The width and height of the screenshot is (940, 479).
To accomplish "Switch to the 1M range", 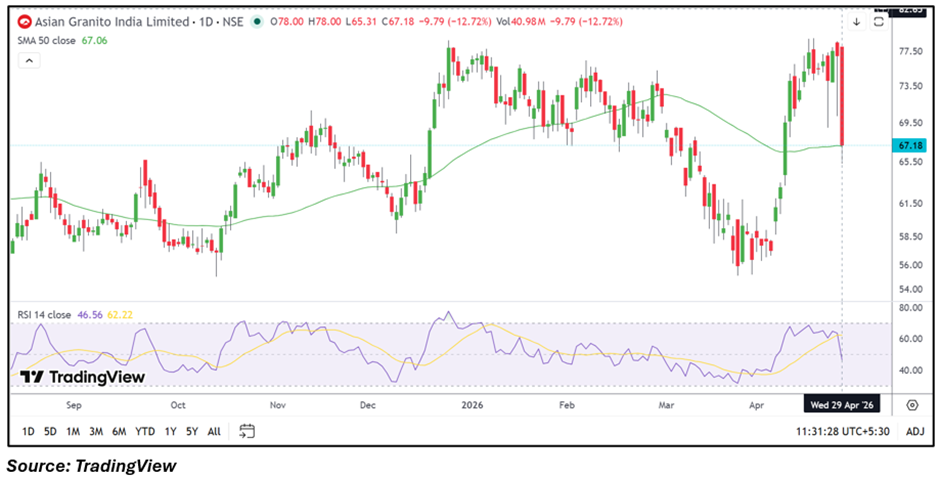I will [x=73, y=432].
